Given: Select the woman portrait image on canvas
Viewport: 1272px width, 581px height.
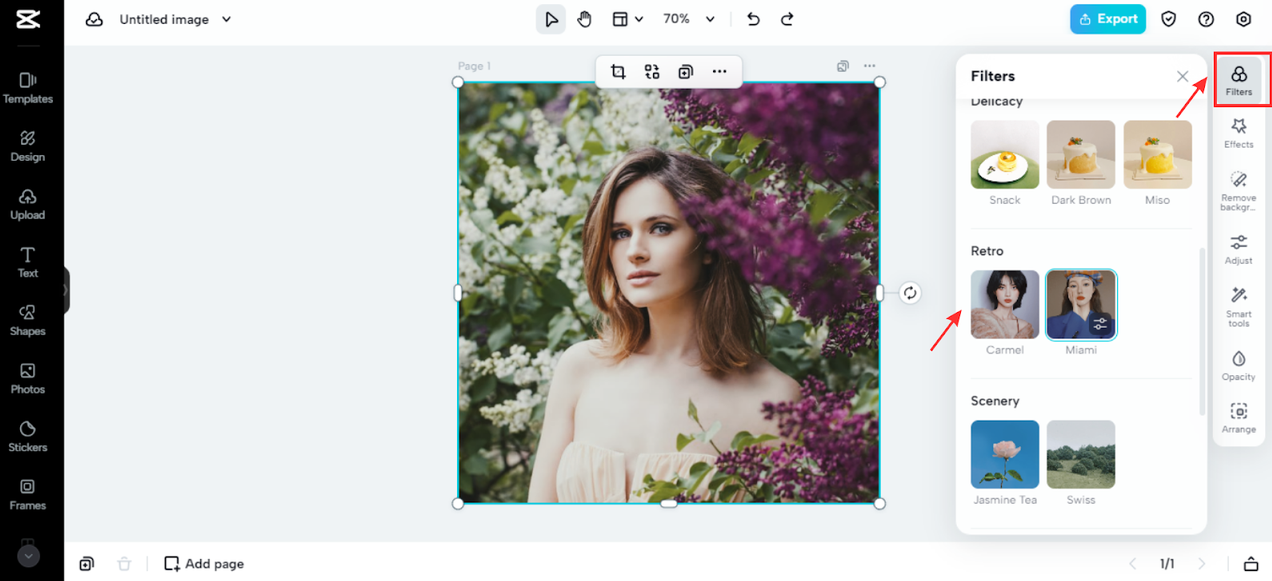Looking at the screenshot, I should click(x=668, y=292).
